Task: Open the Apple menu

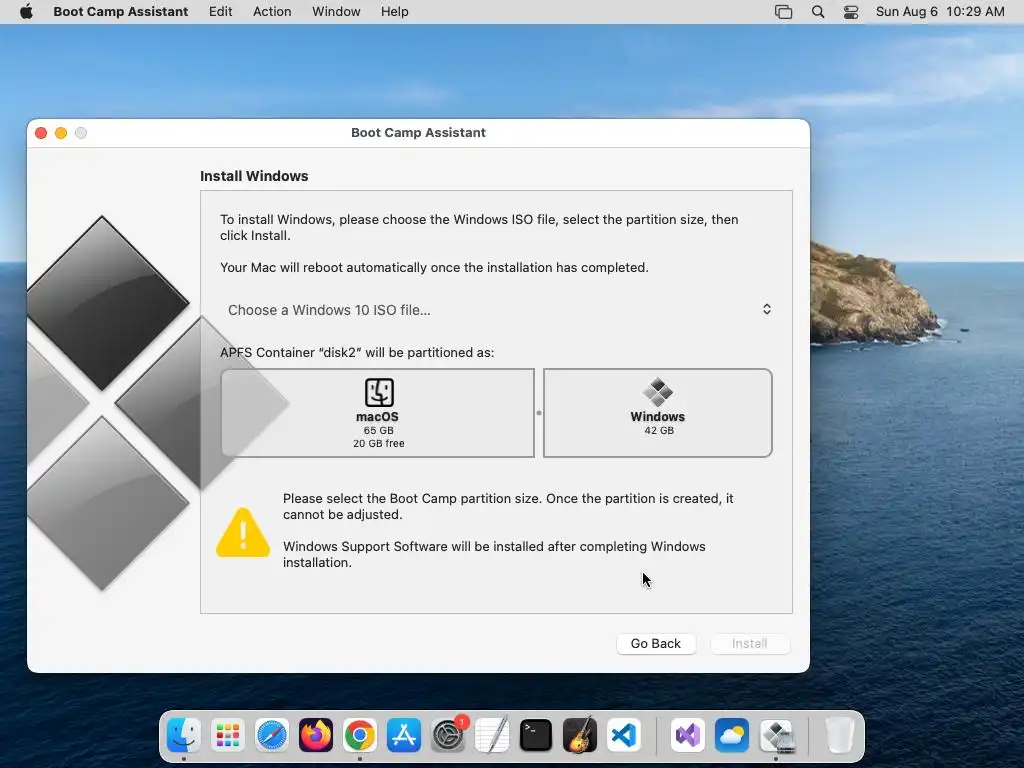Action: 26,12
